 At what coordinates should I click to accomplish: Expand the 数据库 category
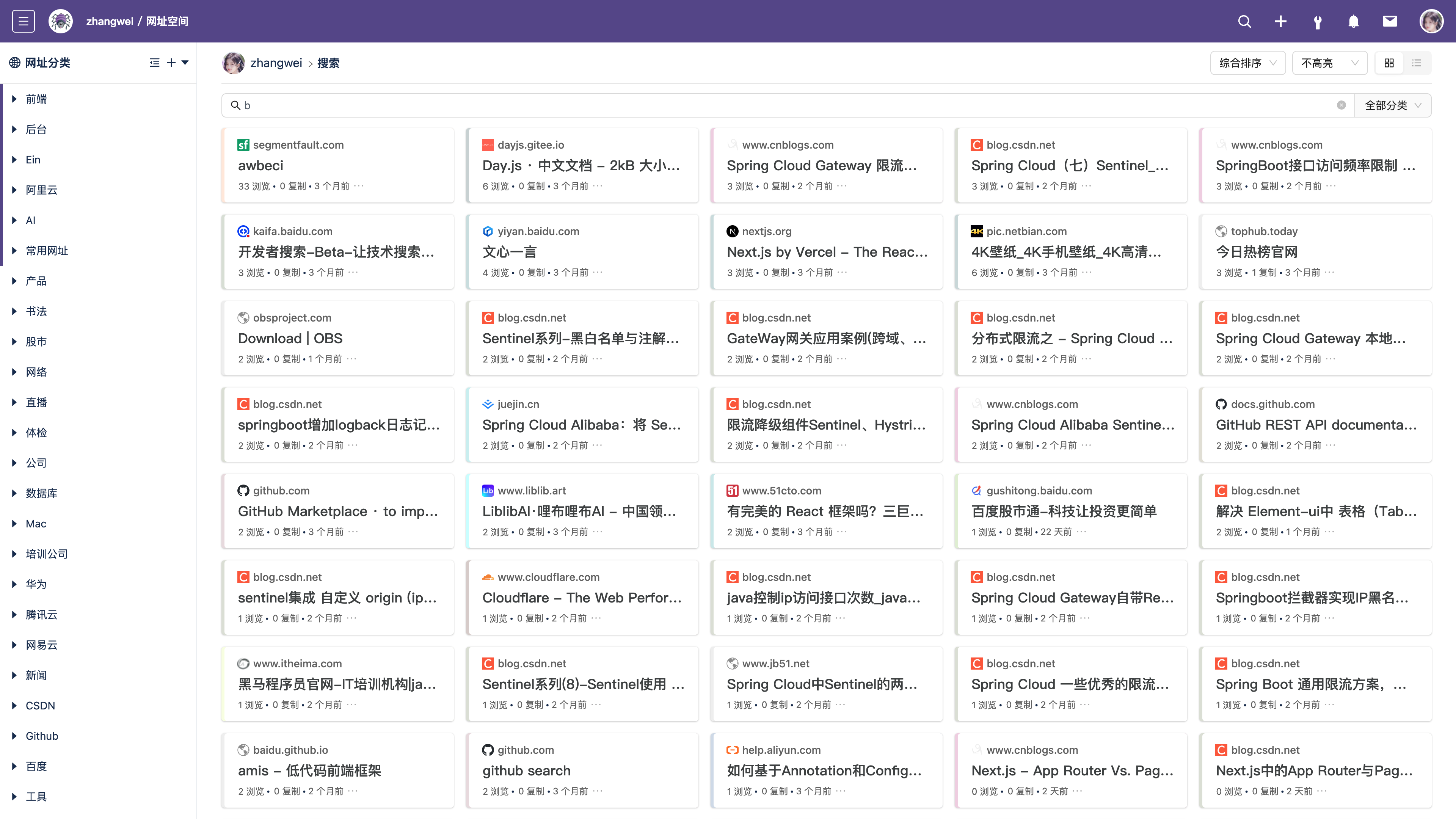pos(14,493)
